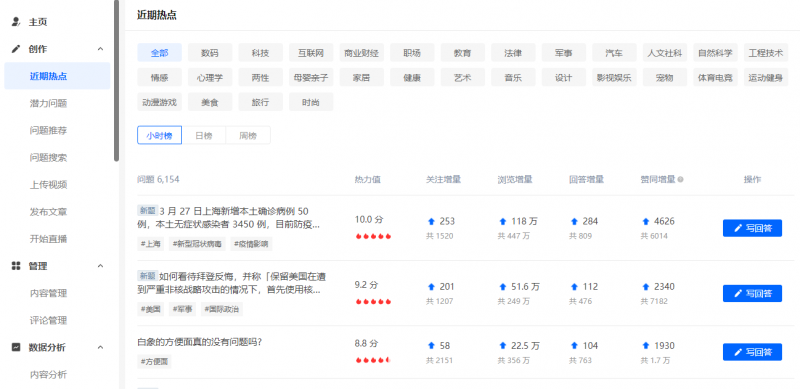
Task: Choose the 美食 category chip
Action: click(x=210, y=102)
